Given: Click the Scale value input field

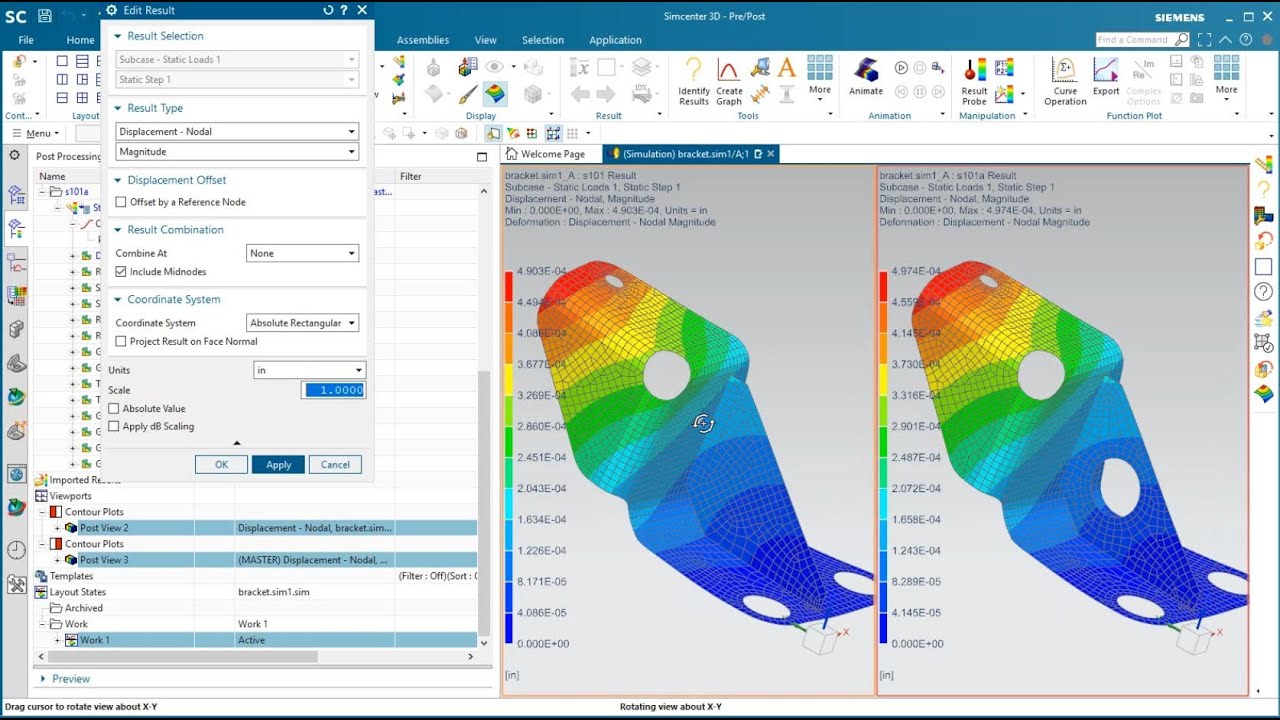Looking at the screenshot, I should (x=334, y=391).
